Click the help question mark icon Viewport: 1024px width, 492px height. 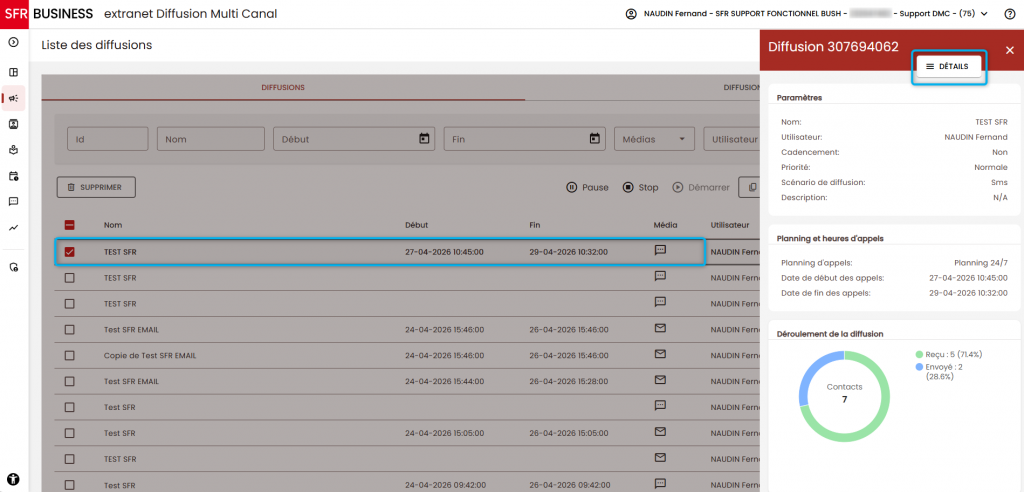(1010, 14)
